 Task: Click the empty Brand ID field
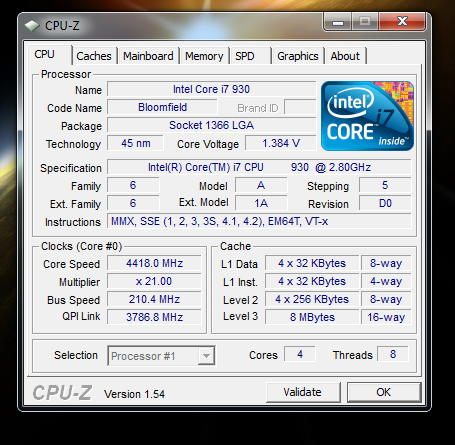click(x=300, y=107)
